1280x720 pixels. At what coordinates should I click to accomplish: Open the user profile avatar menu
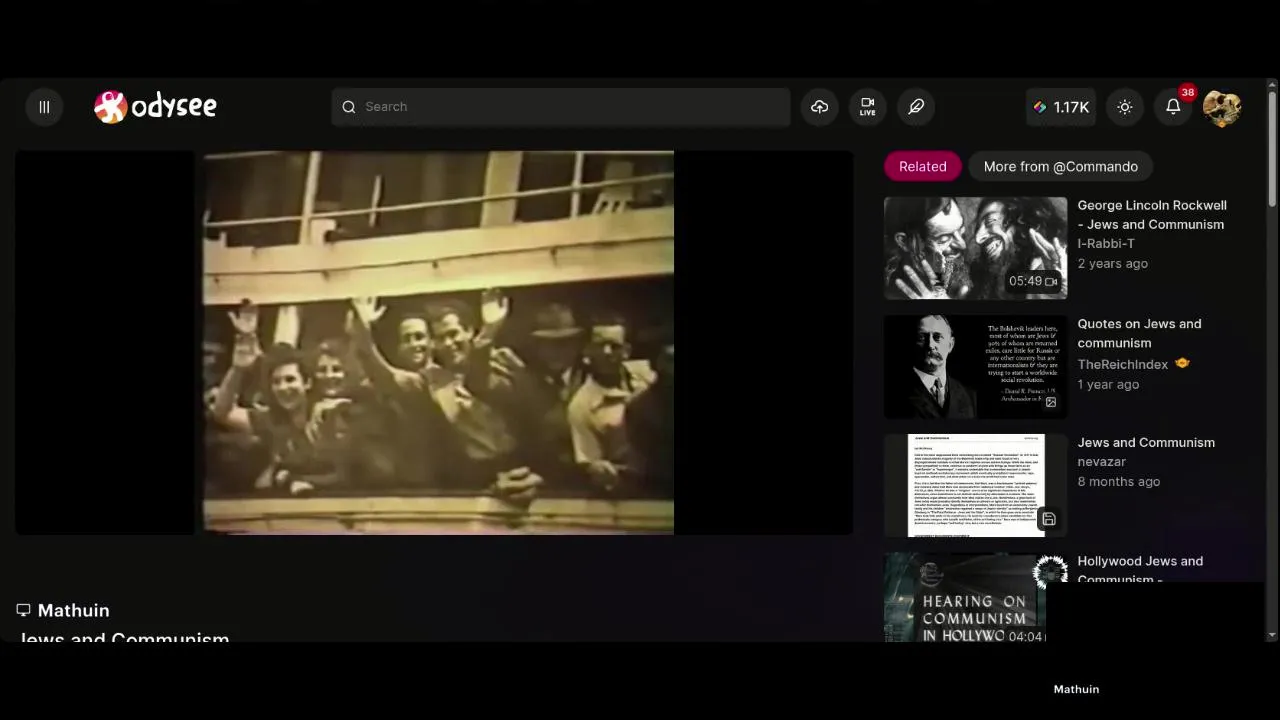[x=1222, y=107]
